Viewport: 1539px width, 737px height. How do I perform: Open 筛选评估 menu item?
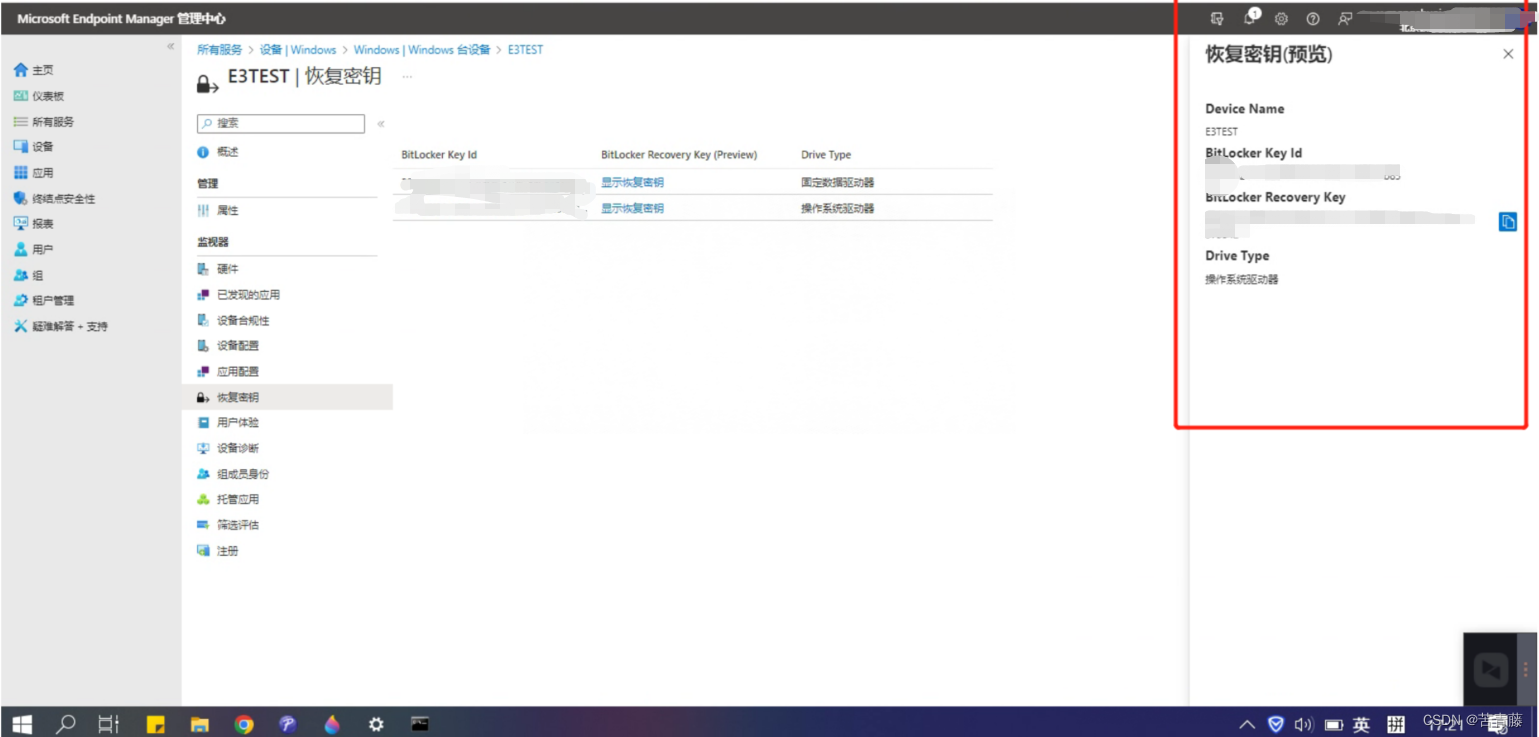point(228,525)
